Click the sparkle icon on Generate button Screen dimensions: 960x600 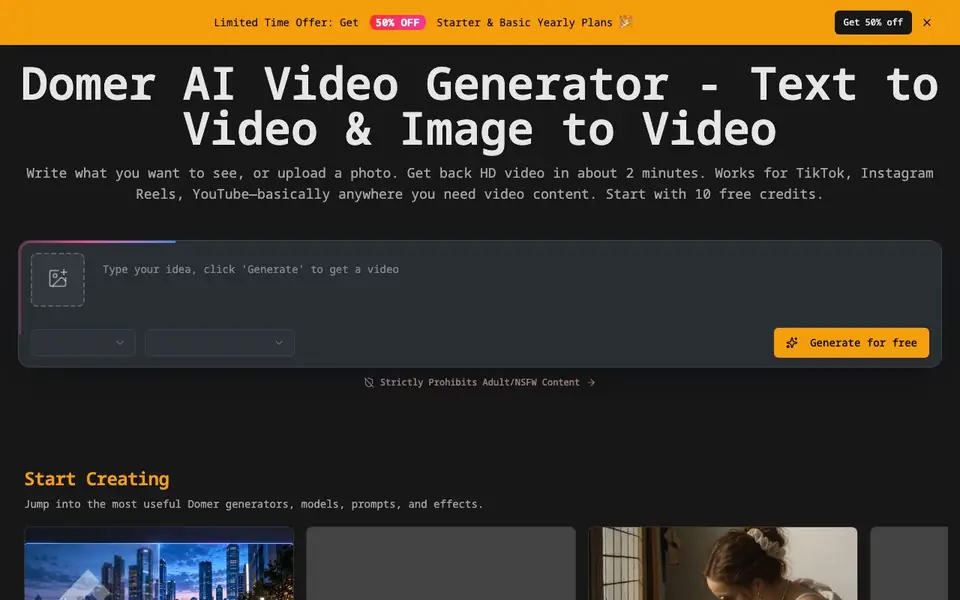[x=792, y=343]
